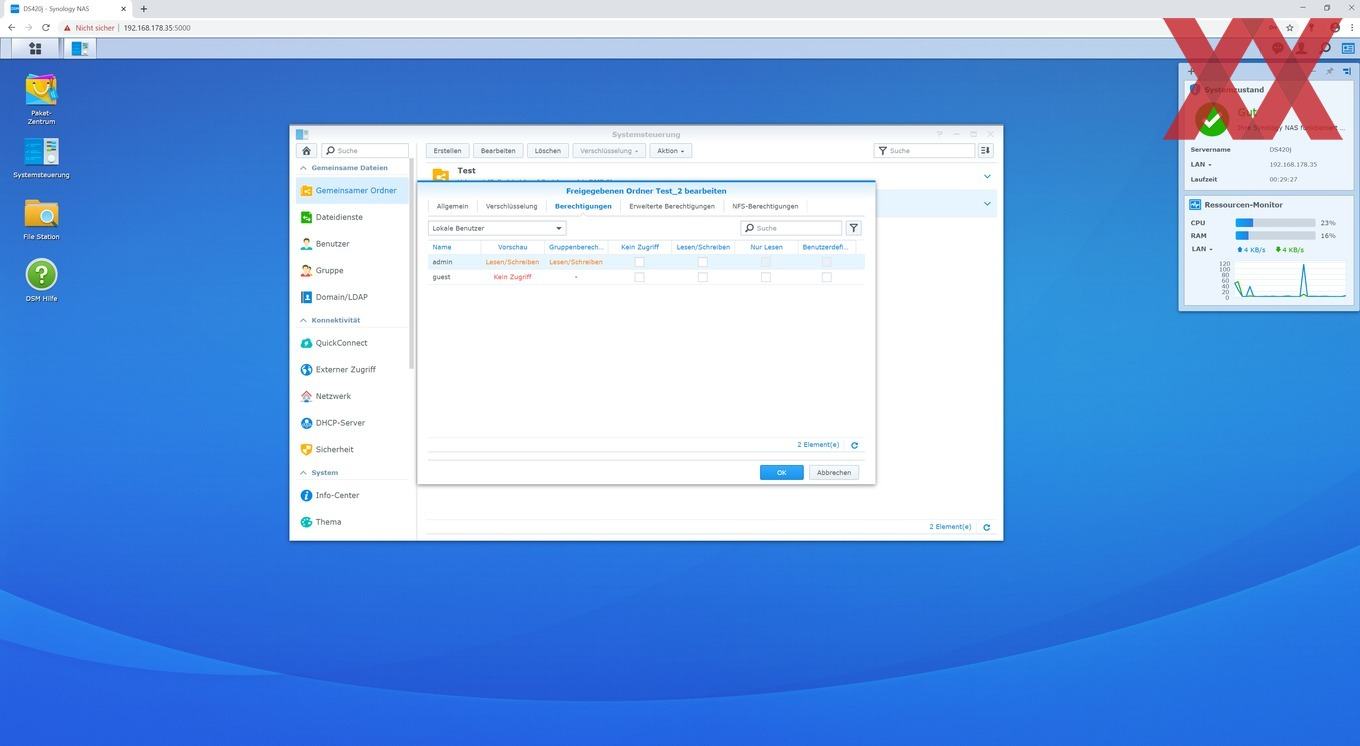Image resolution: width=1360 pixels, height=746 pixels.
Task: Open the DSM main menu grid icon
Action: (x=35, y=48)
